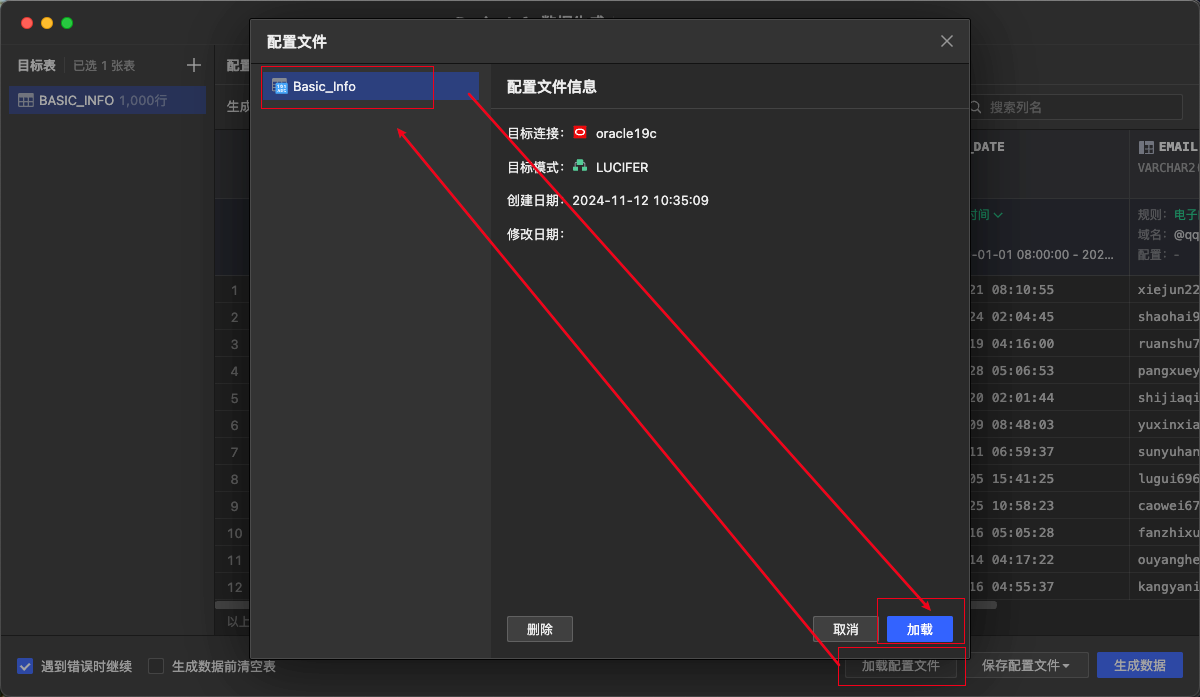Add a target table with plus icon

click(x=194, y=65)
